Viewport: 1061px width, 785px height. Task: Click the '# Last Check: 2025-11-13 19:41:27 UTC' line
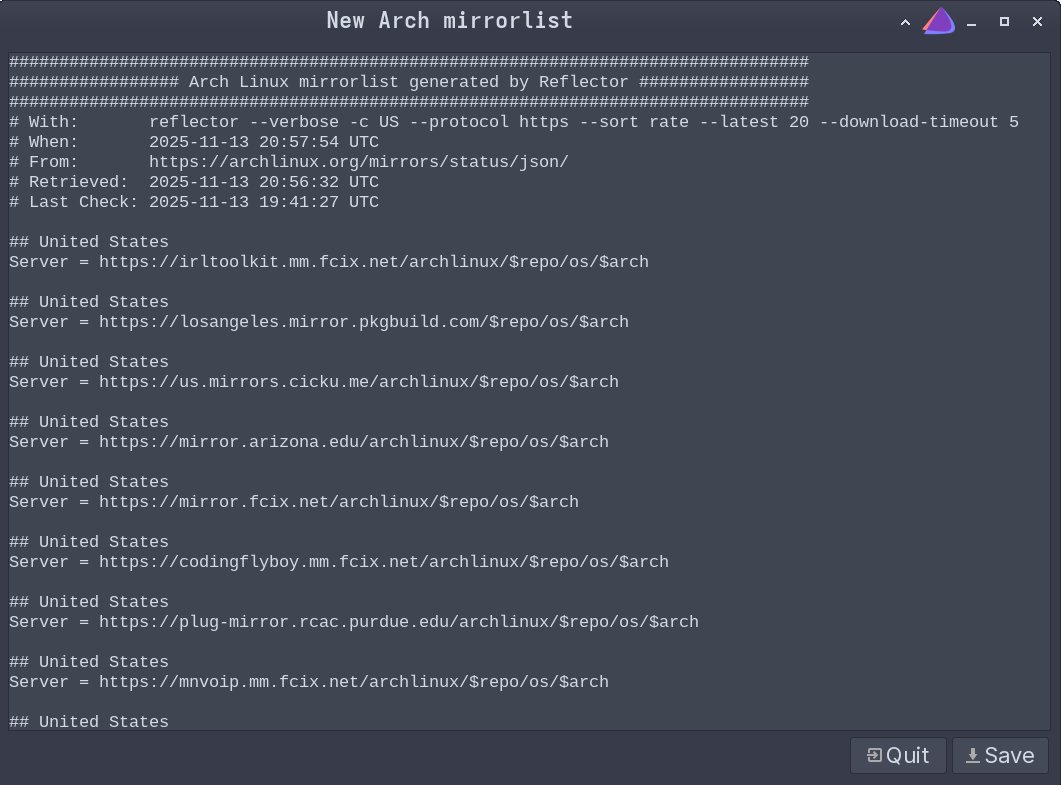(x=194, y=202)
